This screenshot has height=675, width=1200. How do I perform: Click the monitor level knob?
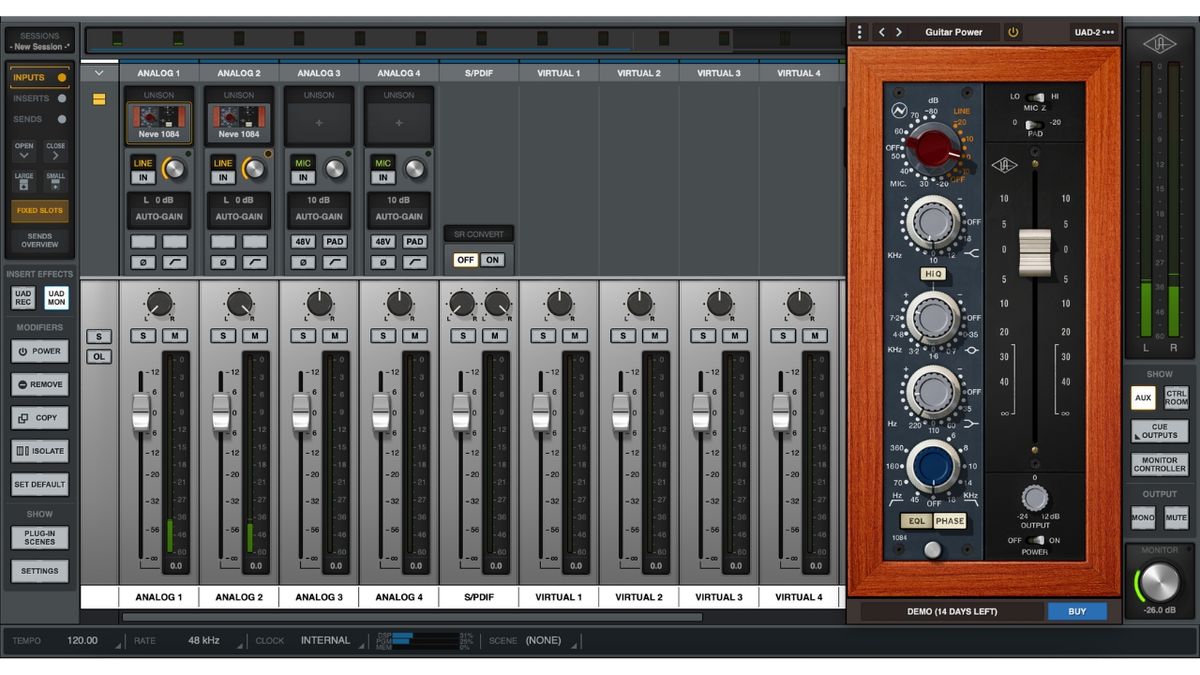[1159, 583]
